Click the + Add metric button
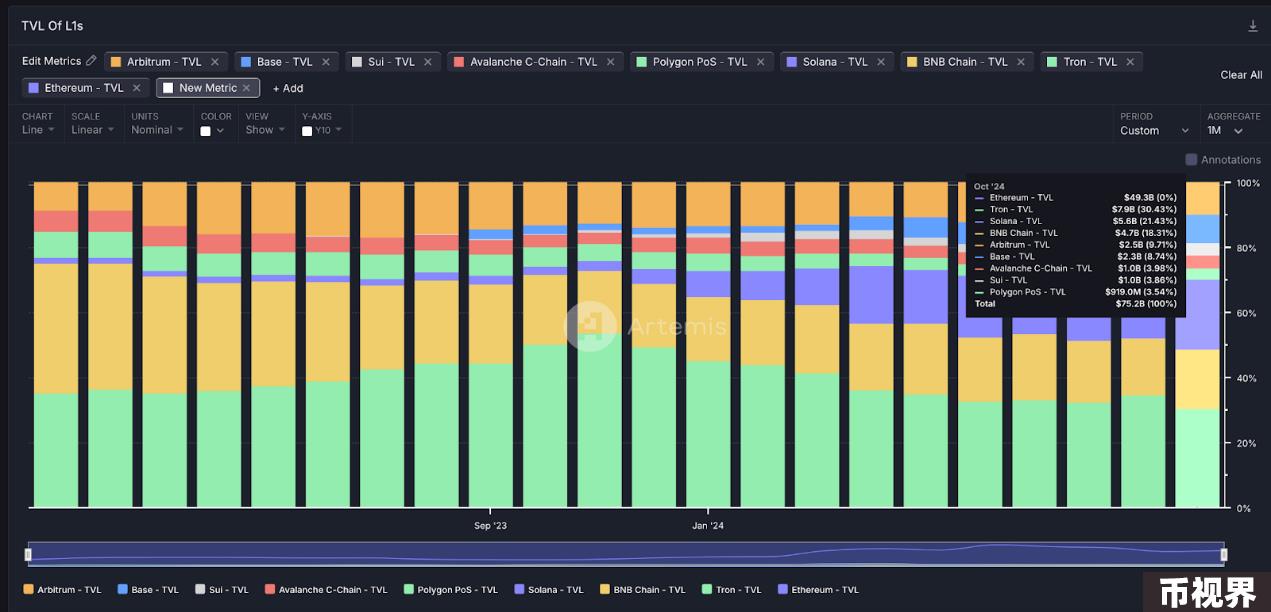The image size is (1271, 612). coord(288,88)
